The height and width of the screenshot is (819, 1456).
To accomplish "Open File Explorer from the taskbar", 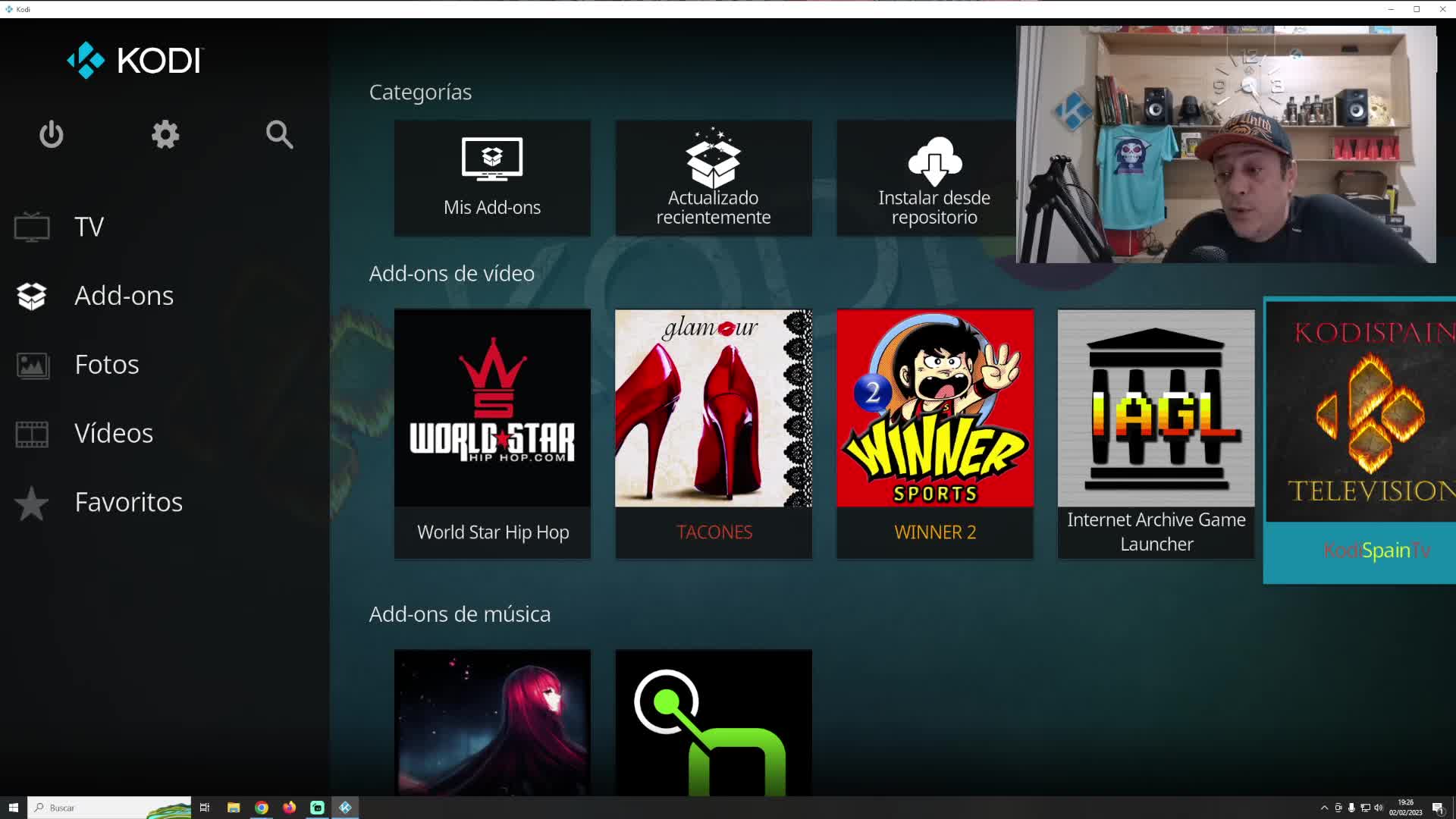I will pyautogui.click(x=234, y=808).
